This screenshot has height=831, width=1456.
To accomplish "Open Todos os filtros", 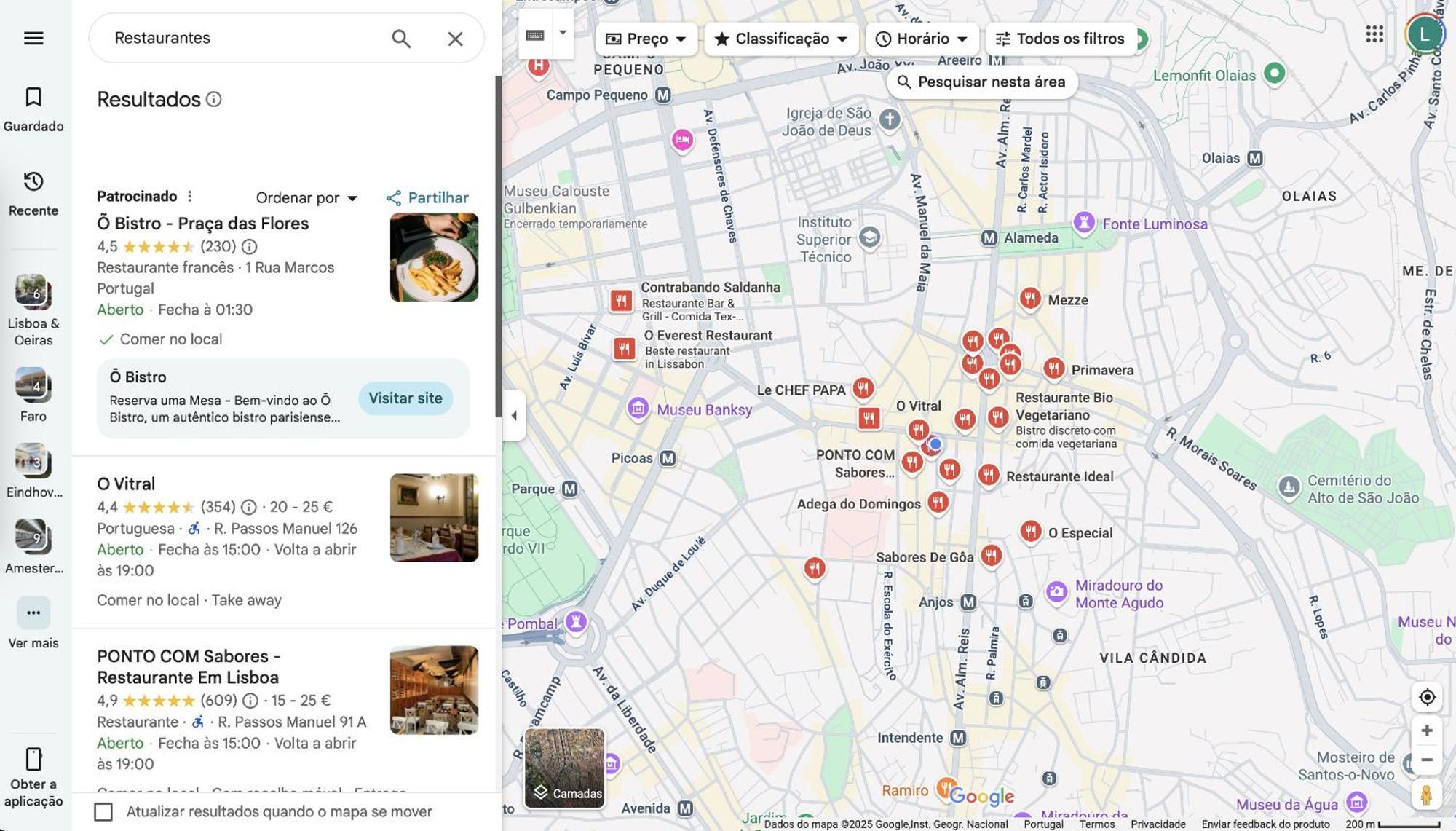I will (1061, 39).
